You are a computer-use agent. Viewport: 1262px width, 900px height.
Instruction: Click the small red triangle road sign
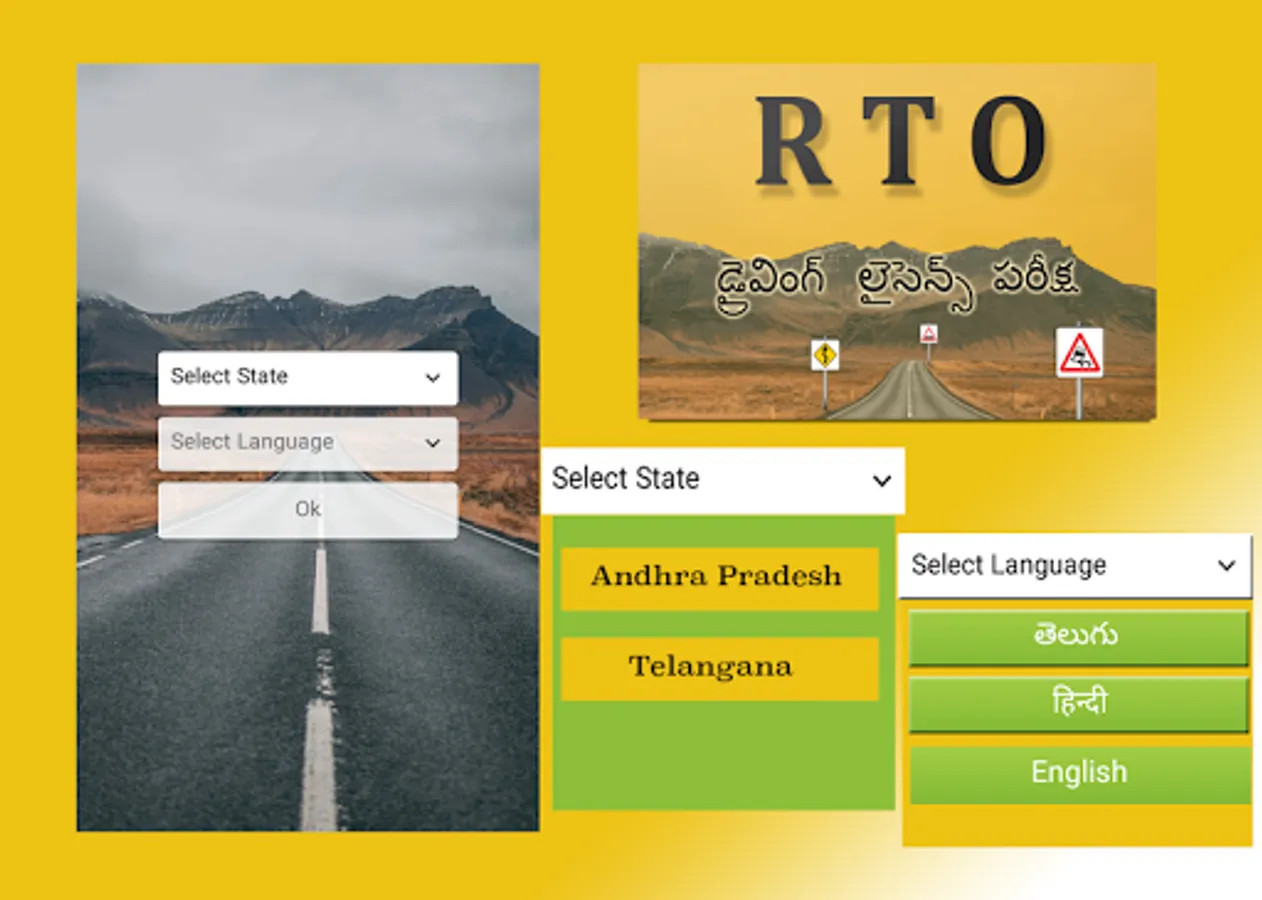(x=929, y=333)
